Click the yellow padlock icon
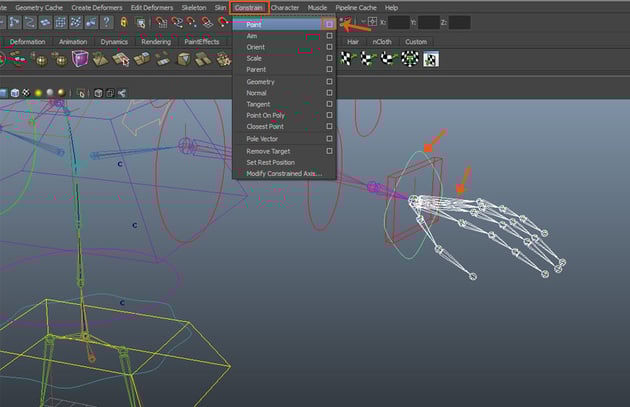 tap(122, 22)
